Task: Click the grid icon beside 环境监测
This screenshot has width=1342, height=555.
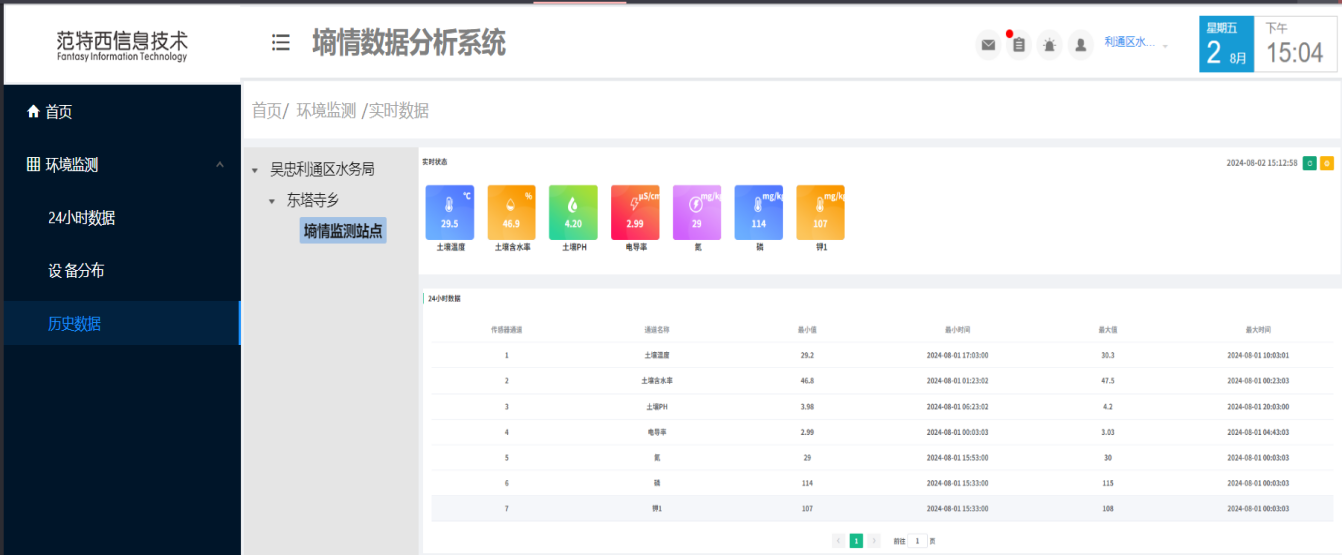Action: (x=33, y=164)
